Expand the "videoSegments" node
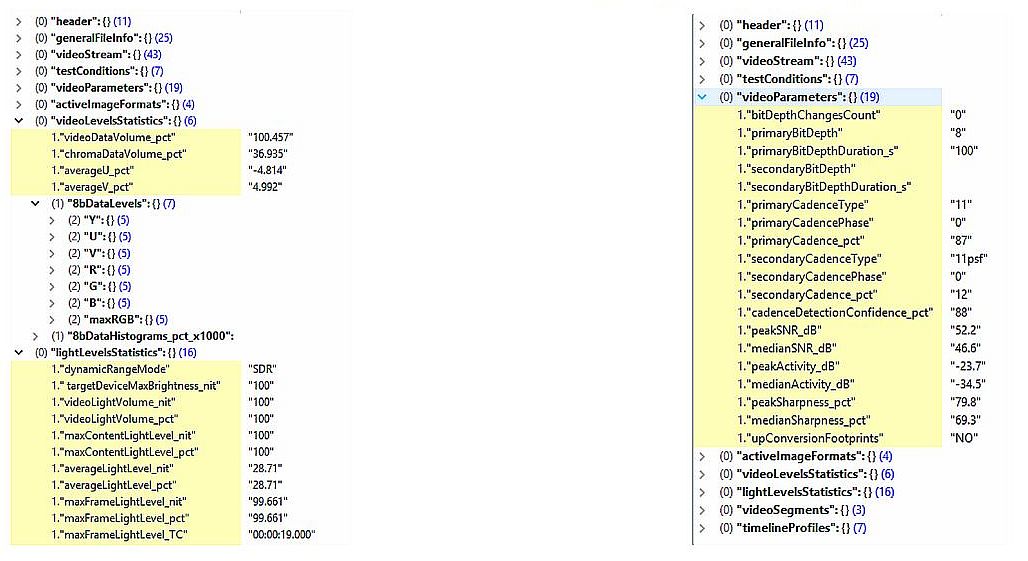The height and width of the screenshot is (561, 1028). click(702, 510)
